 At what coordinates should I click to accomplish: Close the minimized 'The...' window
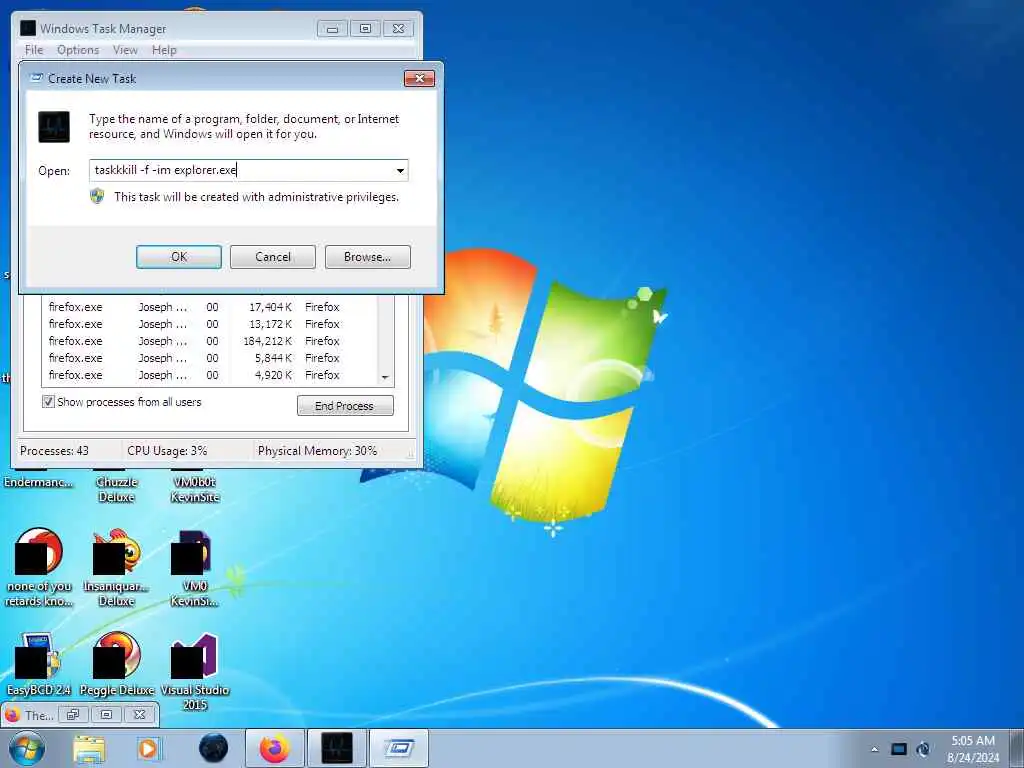[x=140, y=715]
